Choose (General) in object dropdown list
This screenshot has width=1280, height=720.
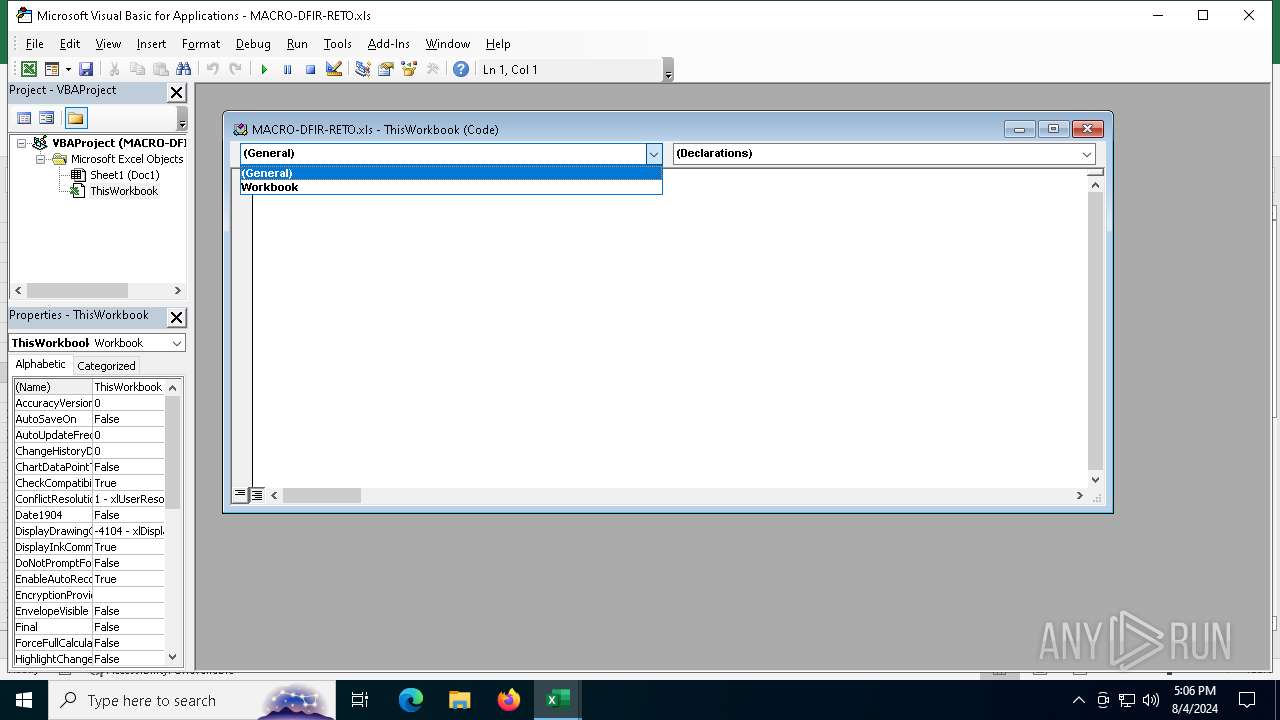point(451,173)
